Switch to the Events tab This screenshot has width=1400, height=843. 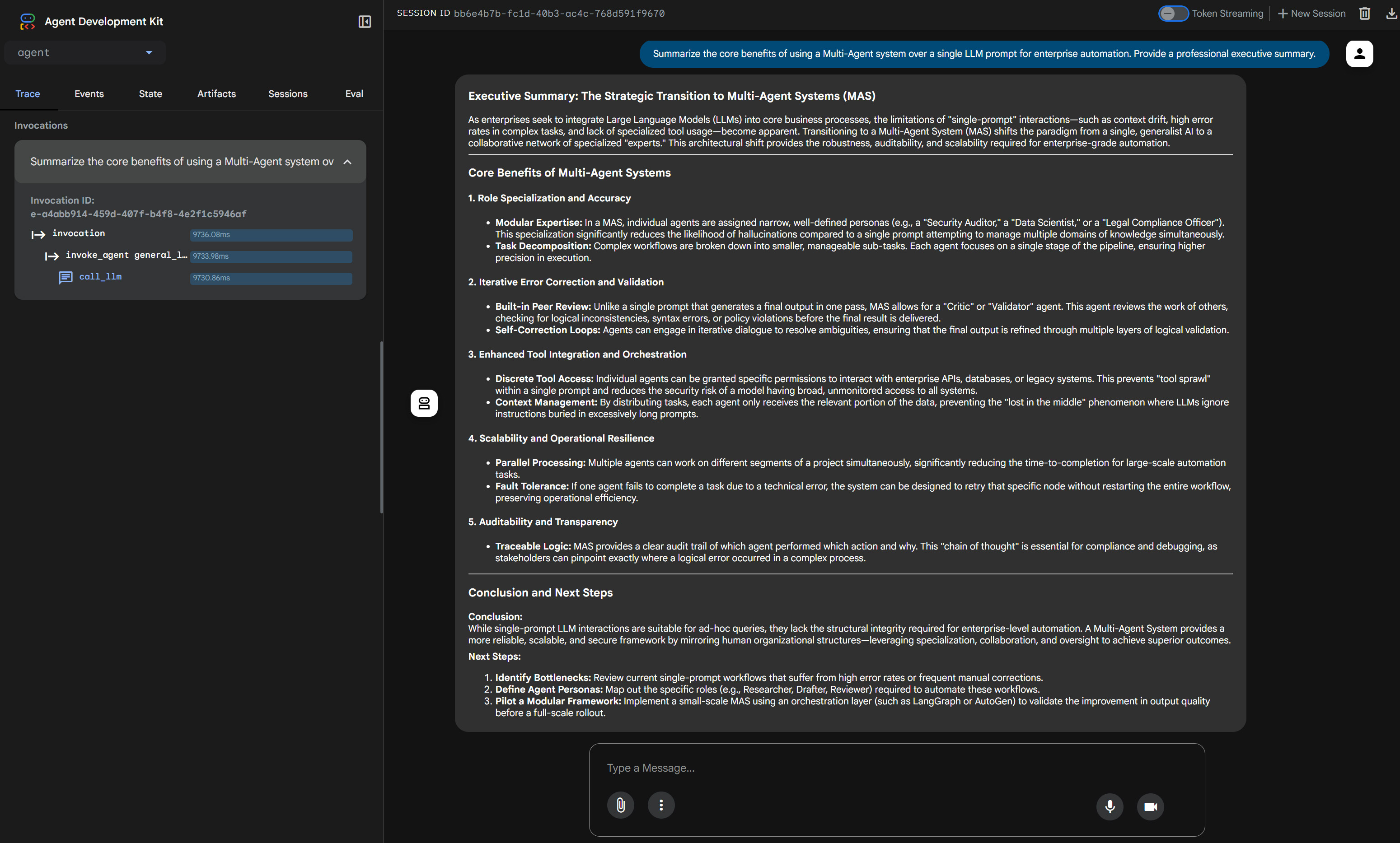point(89,94)
